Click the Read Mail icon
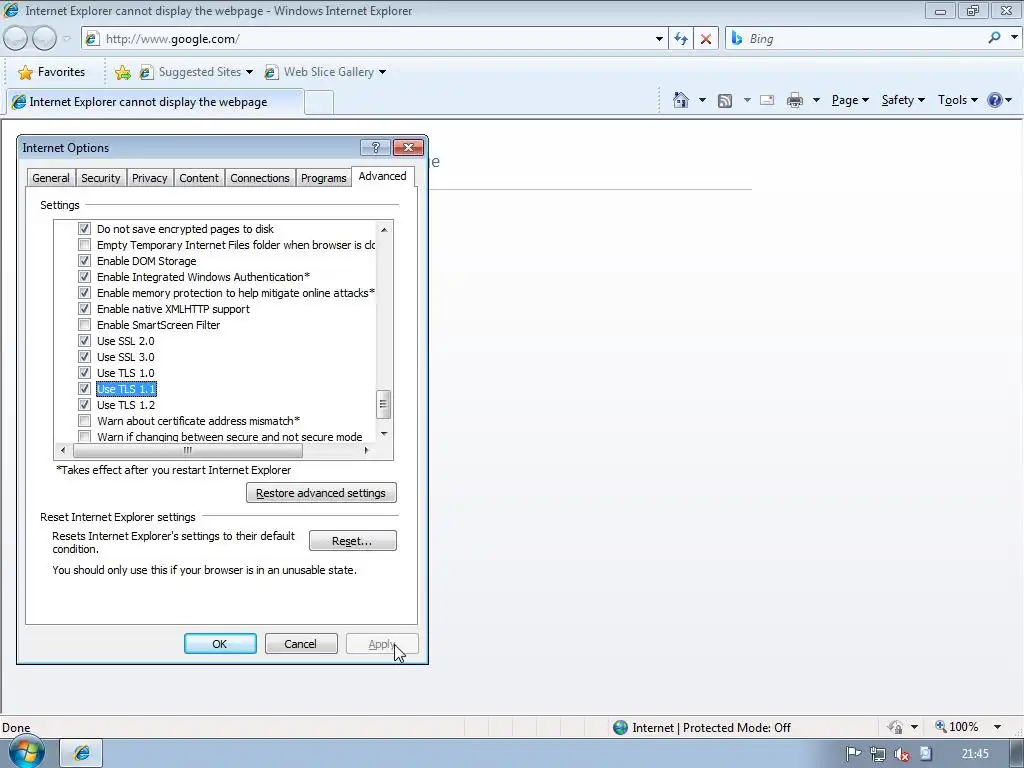The width and height of the screenshot is (1024, 768). tap(767, 101)
